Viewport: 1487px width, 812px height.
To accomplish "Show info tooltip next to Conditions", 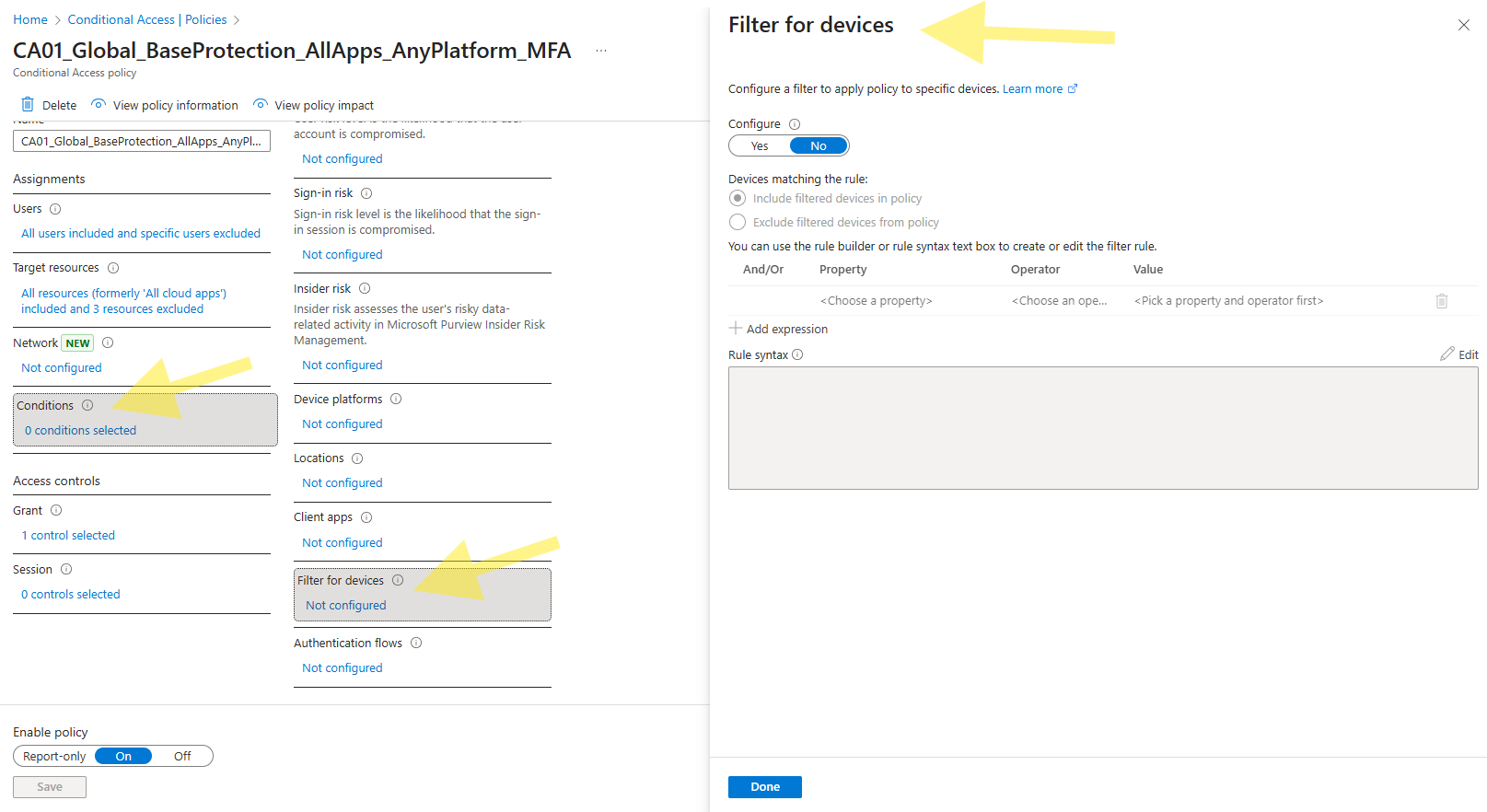I will pyautogui.click(x=87, y=405).
